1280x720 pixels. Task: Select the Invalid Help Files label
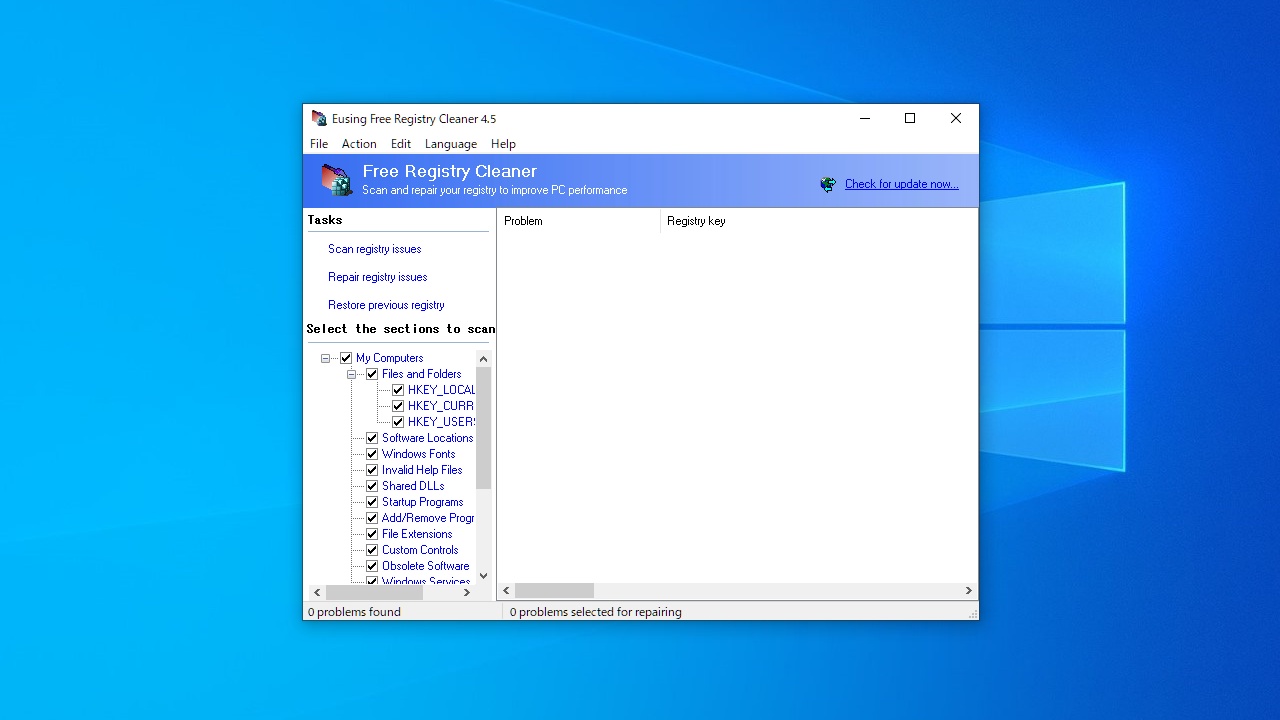click(x=422, y=470)
